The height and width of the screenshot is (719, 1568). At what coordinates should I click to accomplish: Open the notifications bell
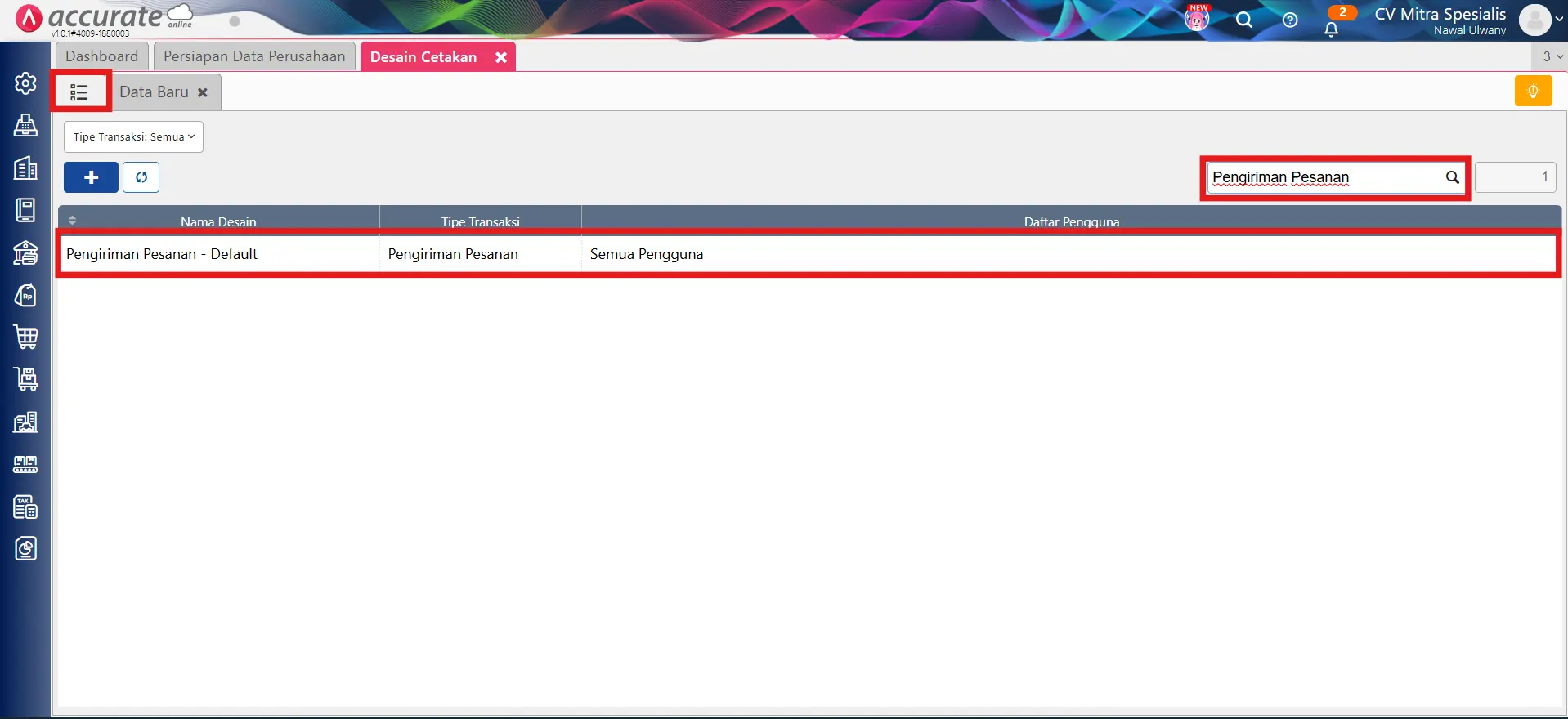1332,29
